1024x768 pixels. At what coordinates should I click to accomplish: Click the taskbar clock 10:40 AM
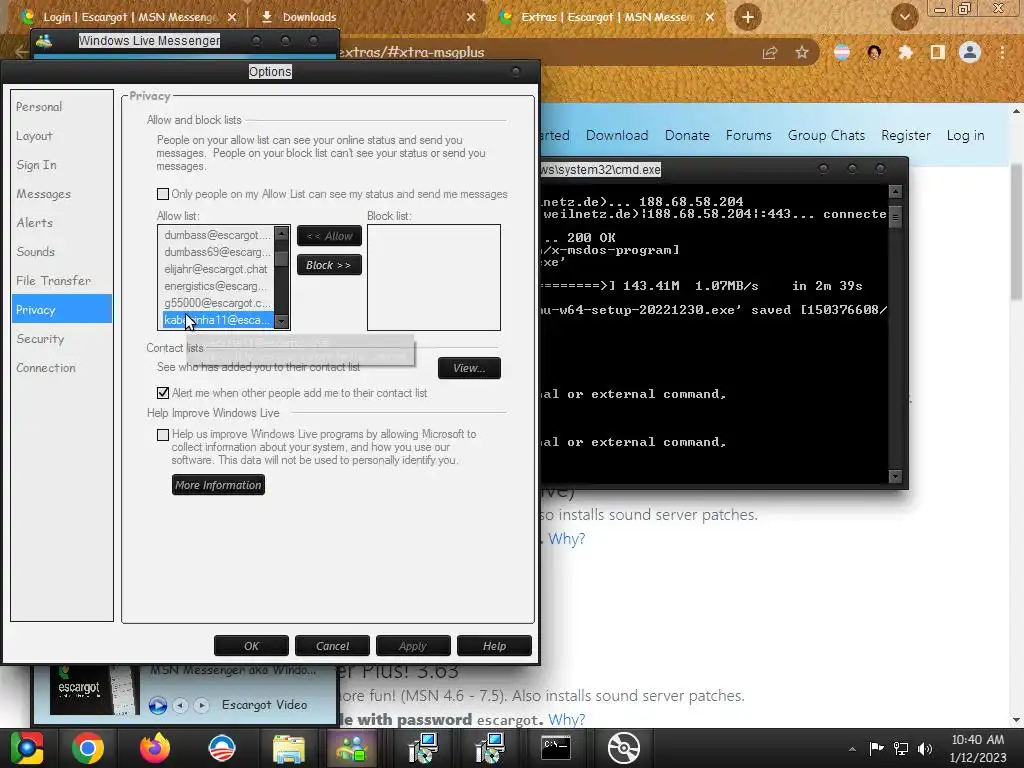(978, 748)
